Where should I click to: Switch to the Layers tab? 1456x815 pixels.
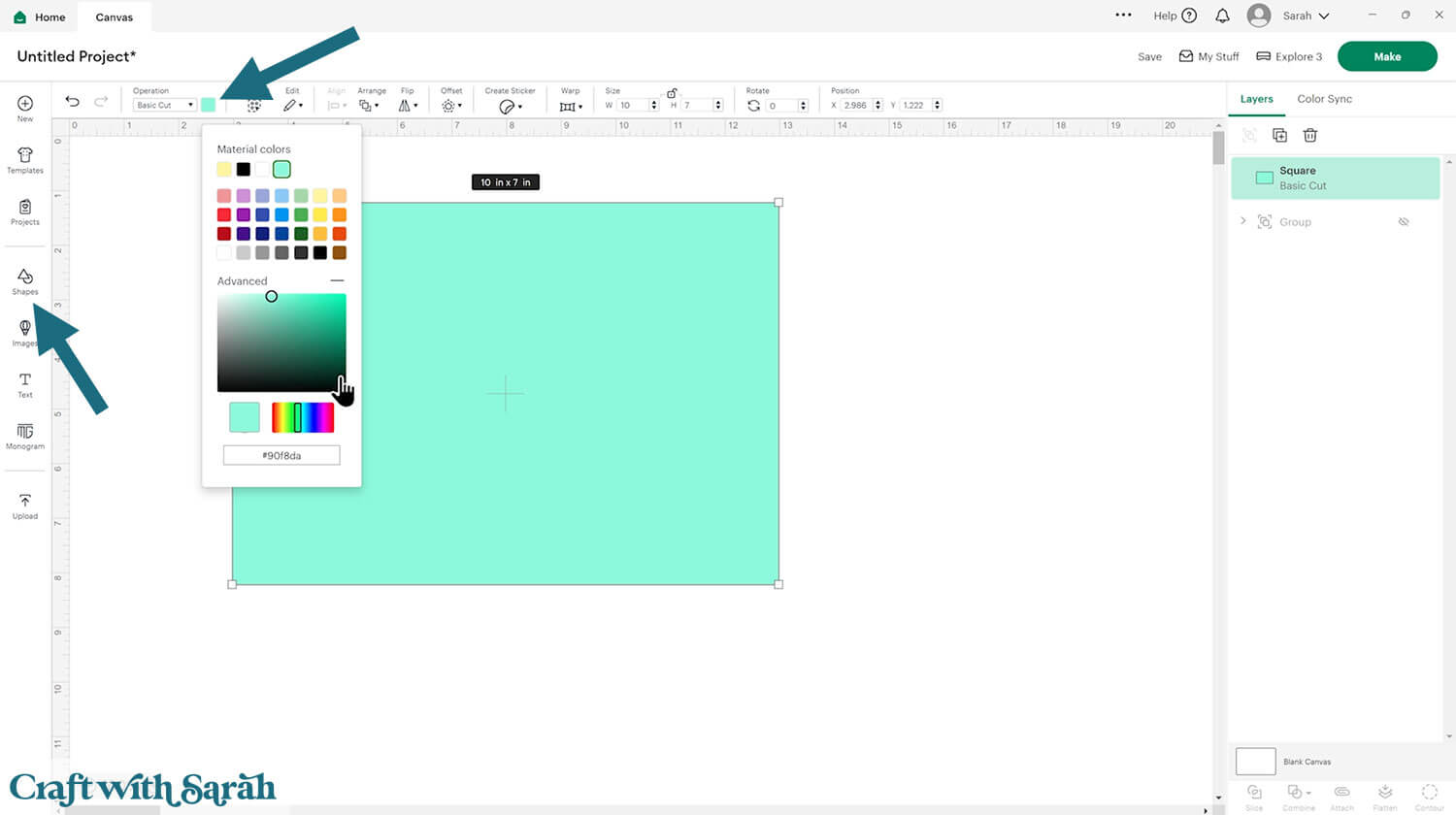point(1256,99)
